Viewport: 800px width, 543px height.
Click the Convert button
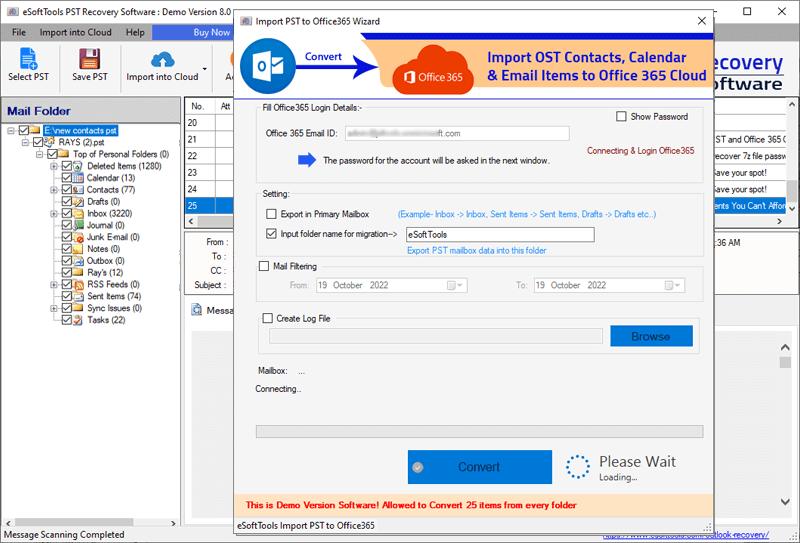[480, 466]
